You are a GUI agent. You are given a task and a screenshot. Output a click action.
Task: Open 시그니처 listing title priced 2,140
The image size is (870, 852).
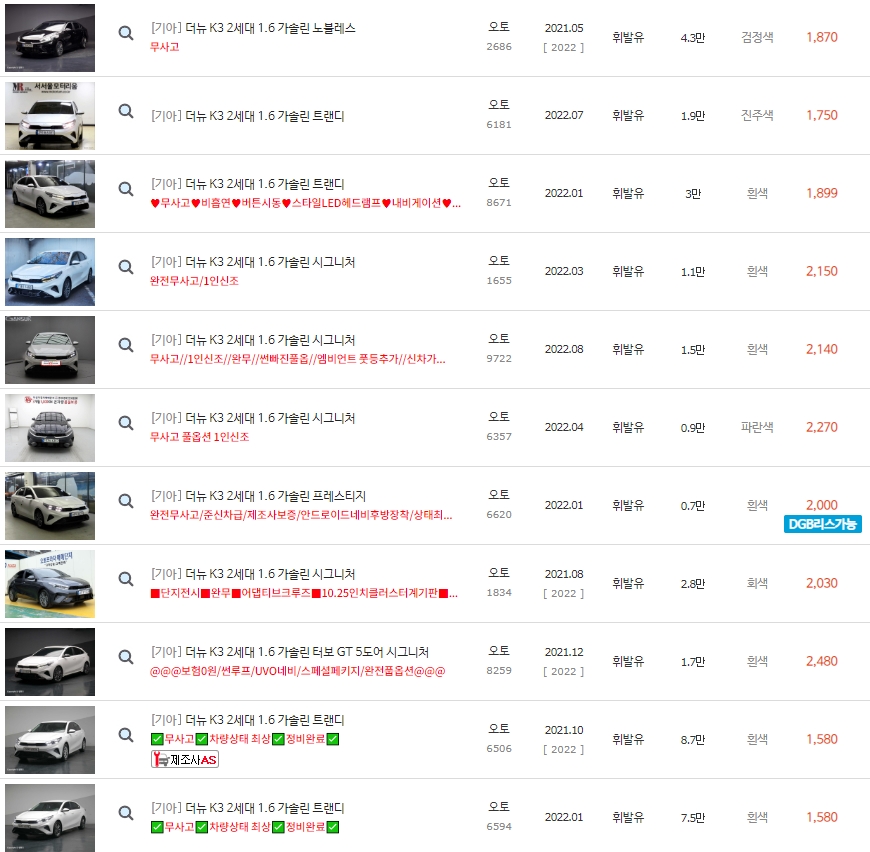[x=253, y=339]
